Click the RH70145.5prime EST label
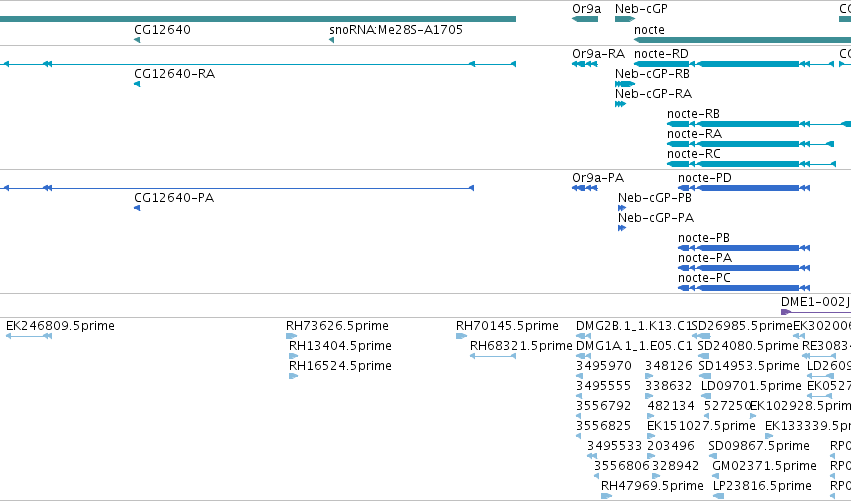The image size is (851, 501). click(507, 326)
